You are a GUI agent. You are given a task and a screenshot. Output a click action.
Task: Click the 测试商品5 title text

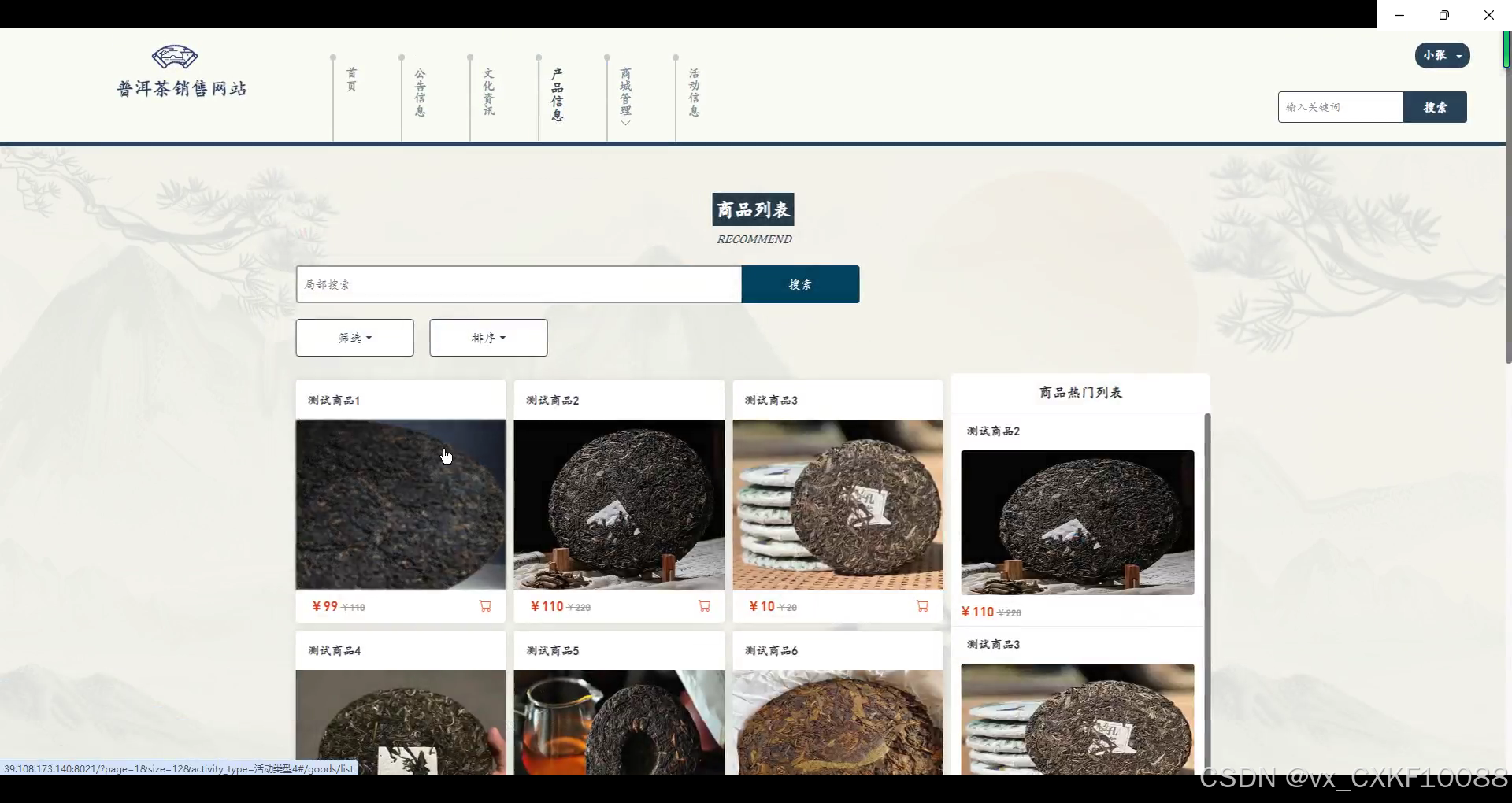coord(552,651)
